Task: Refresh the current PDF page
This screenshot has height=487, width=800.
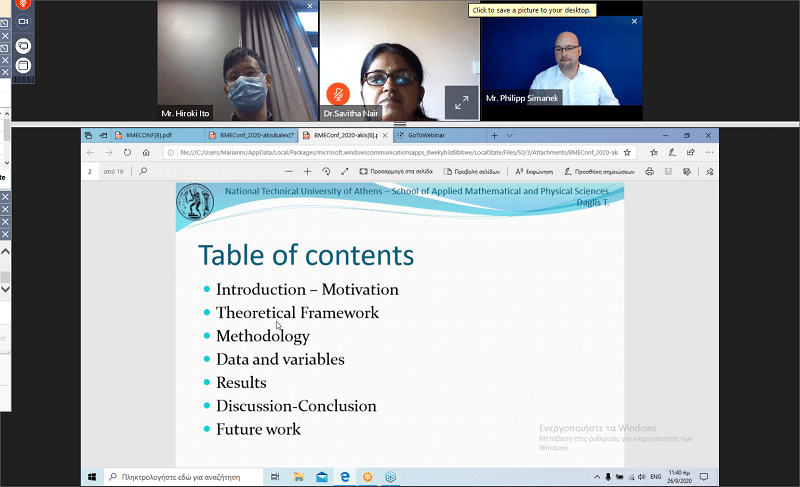Action: (x=127, y=153)
